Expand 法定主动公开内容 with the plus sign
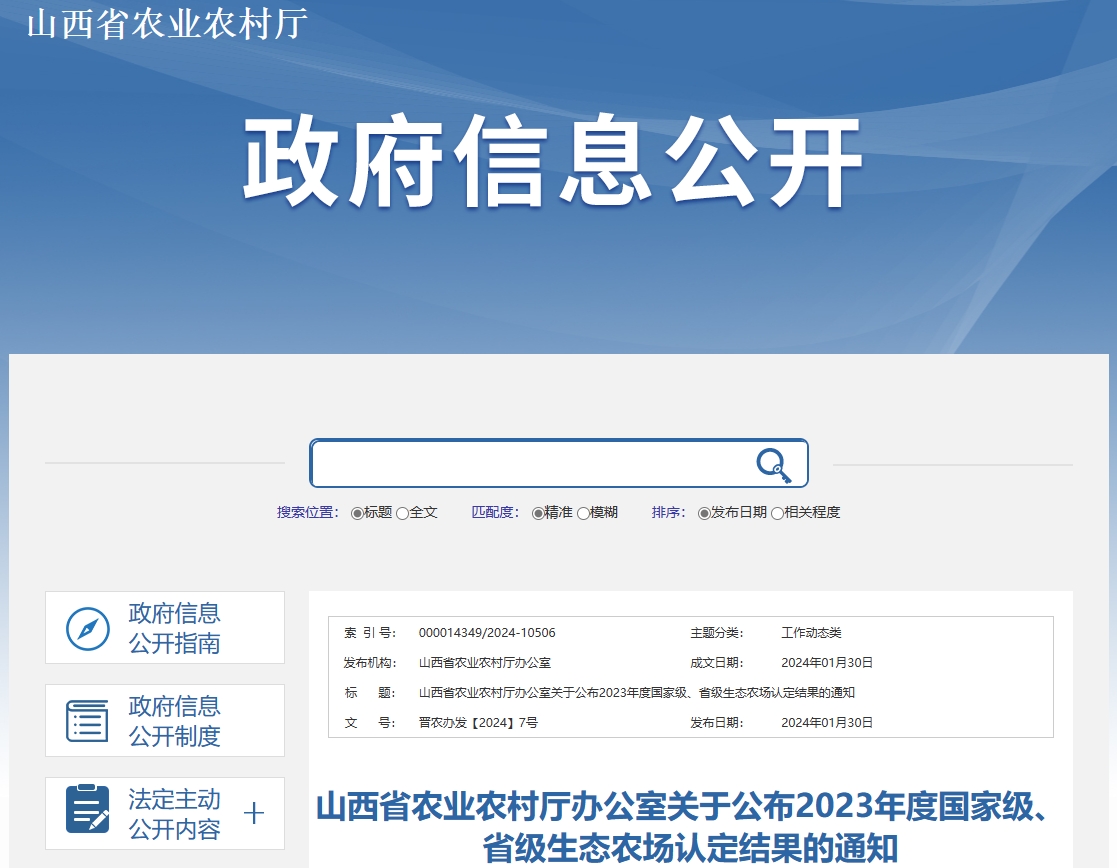1117x868 pixels. coord(254,813)
